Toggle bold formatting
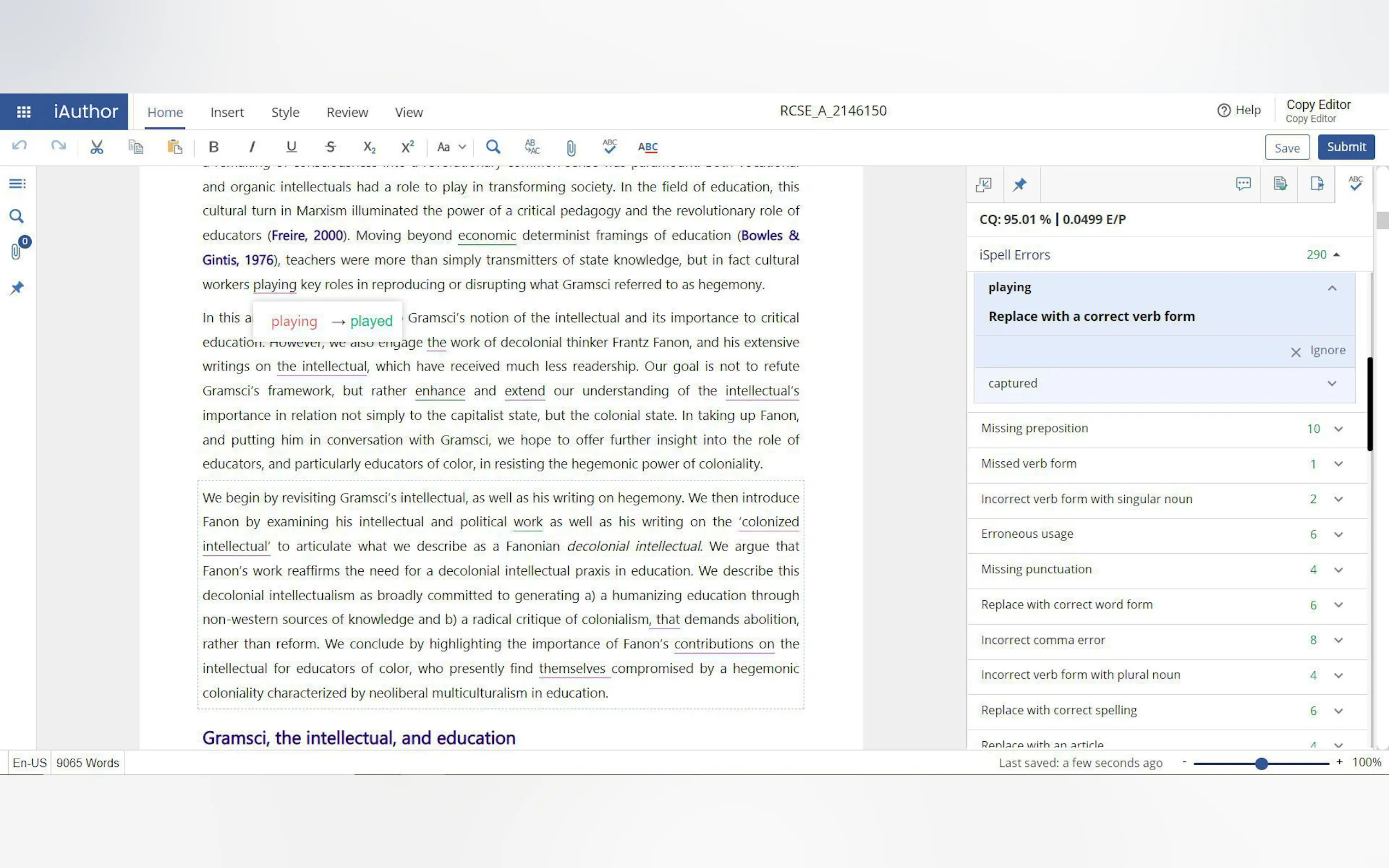This screenshot has width=1389, height=868. pos(214,147)
